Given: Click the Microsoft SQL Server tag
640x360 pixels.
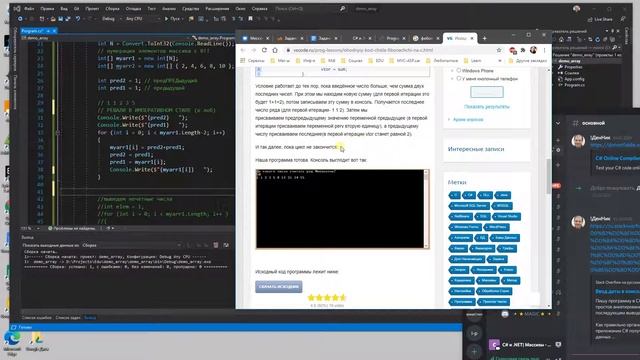Looking at the screenshot, I should coord(469,206).
